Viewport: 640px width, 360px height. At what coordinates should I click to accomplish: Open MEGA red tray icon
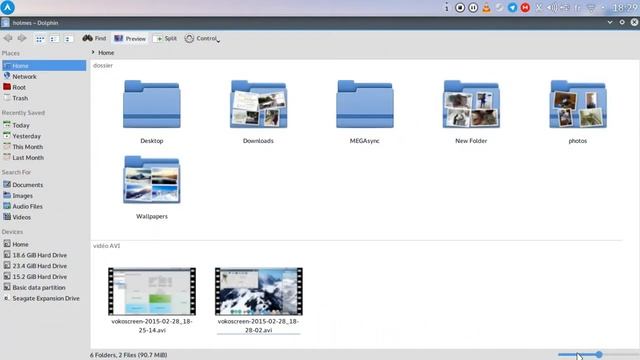tap(525, 7)
